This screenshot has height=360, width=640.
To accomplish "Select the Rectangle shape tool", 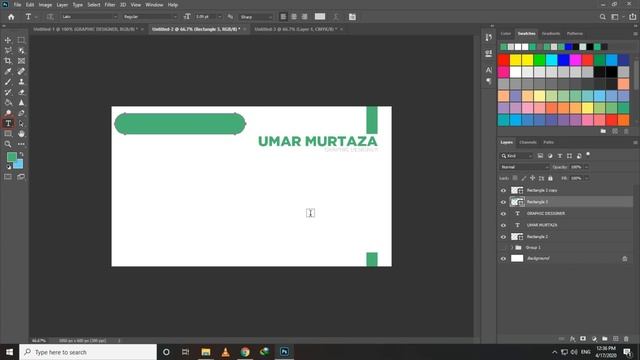I will pos(8,134).
